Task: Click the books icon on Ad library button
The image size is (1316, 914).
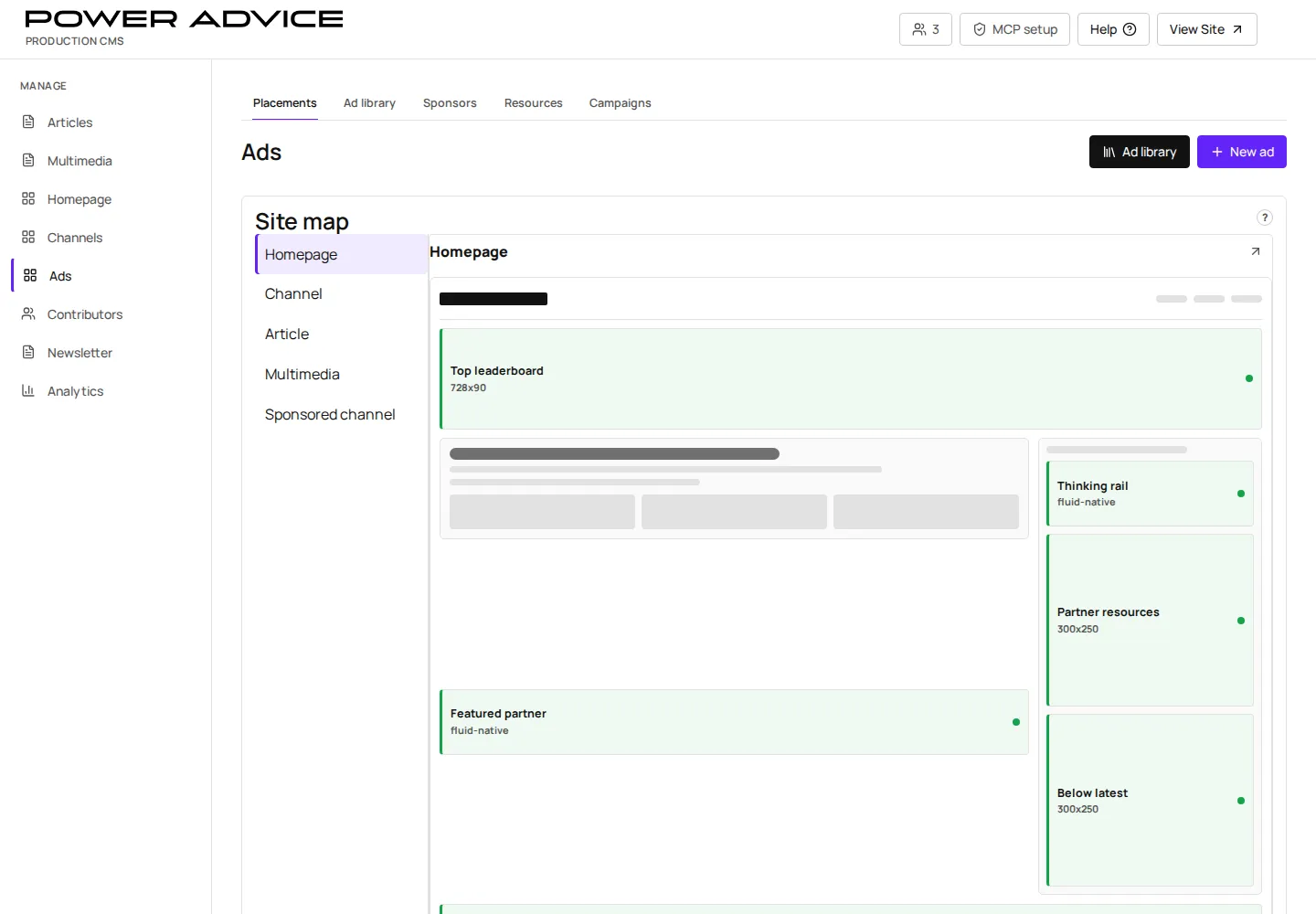Action: (1109, 152)
